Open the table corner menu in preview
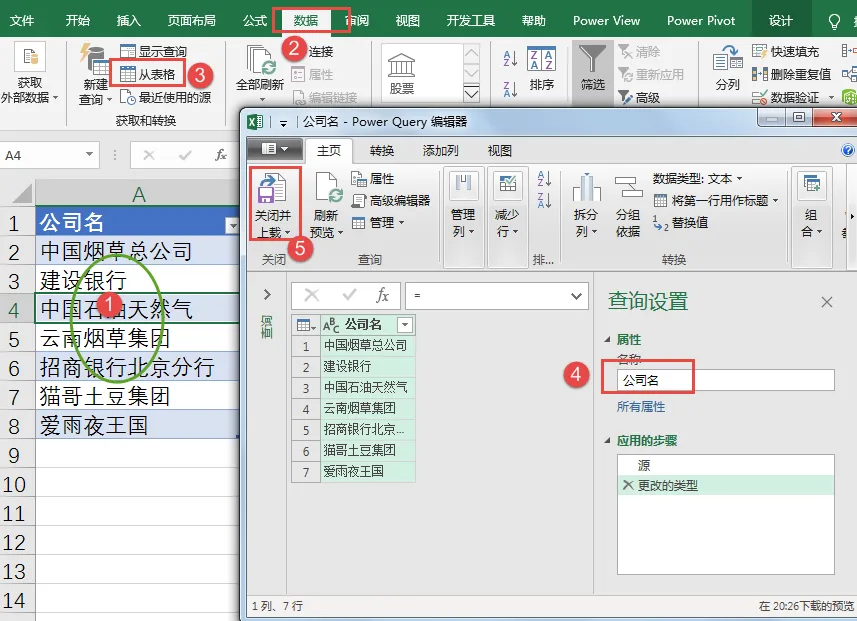Image resolution: width=857 pixels, height=621 pixels. click(x=306, y=325)
